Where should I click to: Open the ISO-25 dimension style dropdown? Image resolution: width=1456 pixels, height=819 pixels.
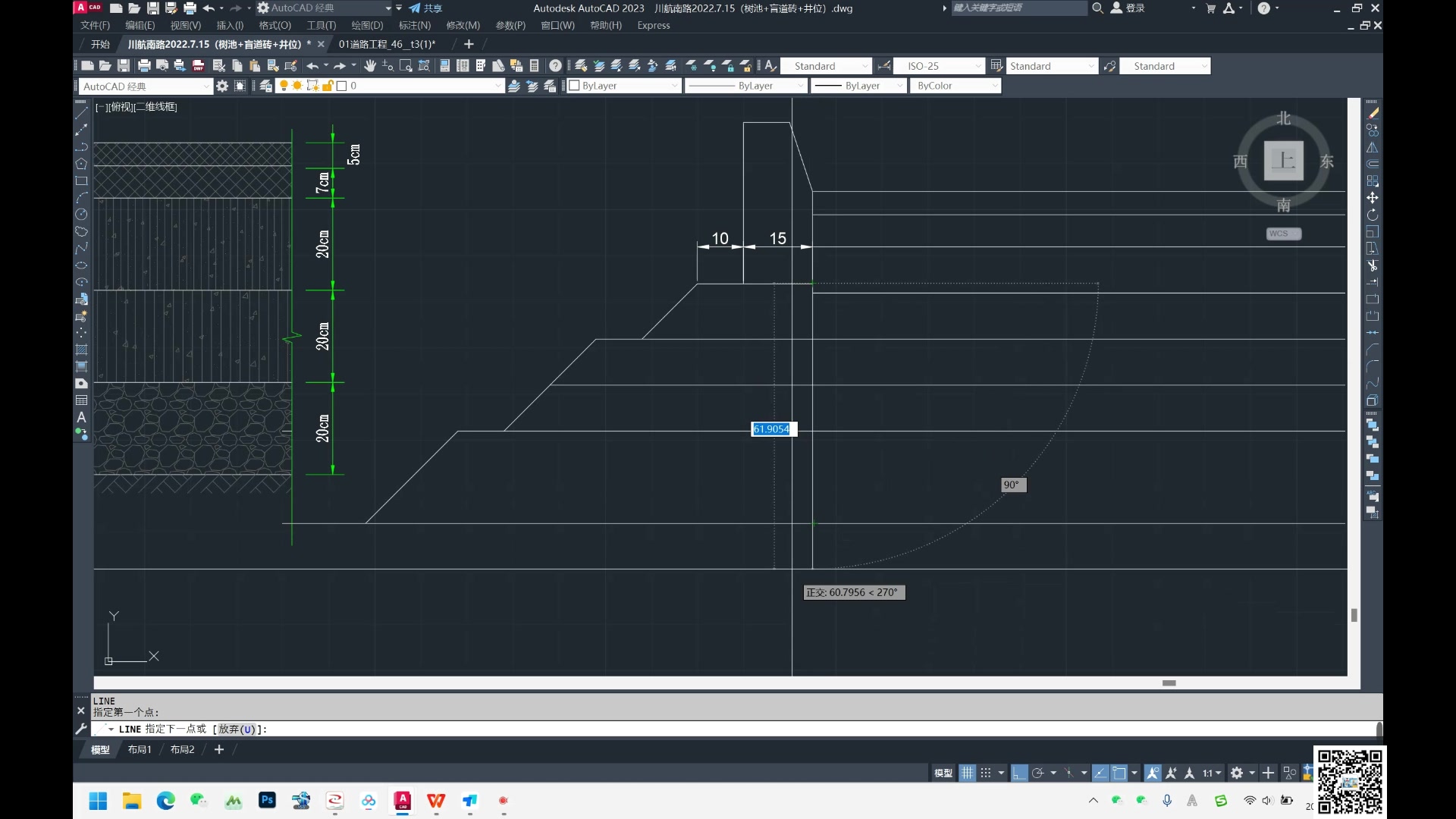click(x=978, y=66)
